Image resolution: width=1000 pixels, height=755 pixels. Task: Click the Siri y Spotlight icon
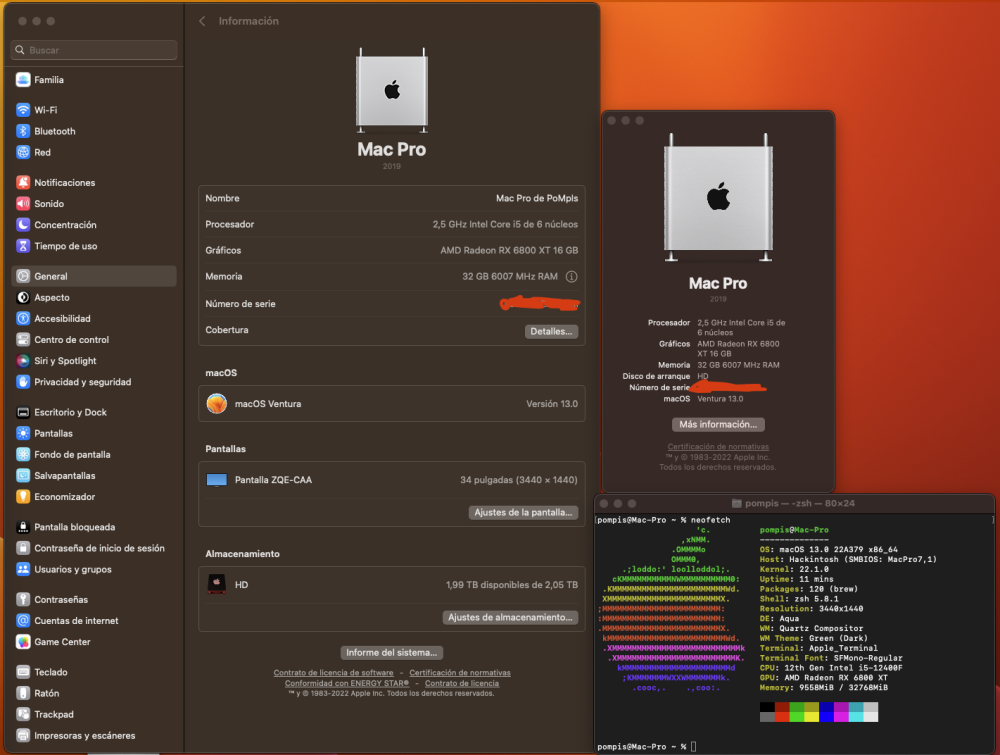pos(23,360)
